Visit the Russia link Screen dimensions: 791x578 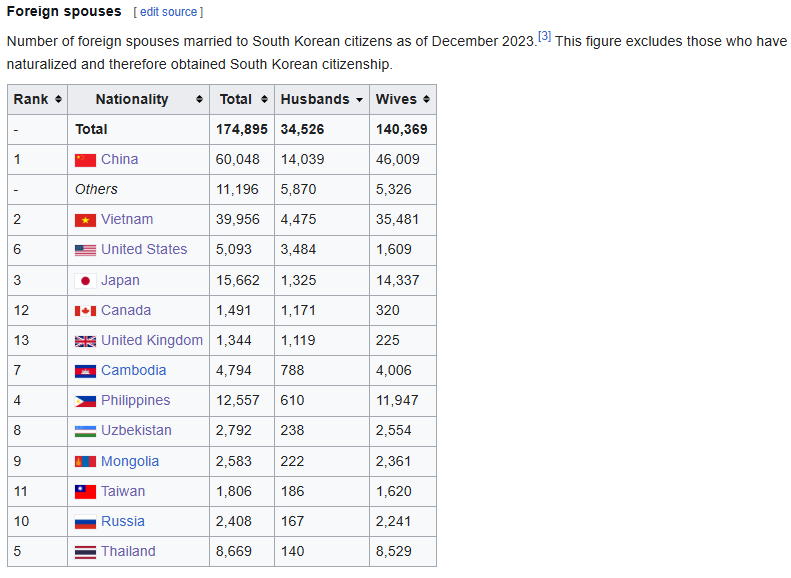123,521
